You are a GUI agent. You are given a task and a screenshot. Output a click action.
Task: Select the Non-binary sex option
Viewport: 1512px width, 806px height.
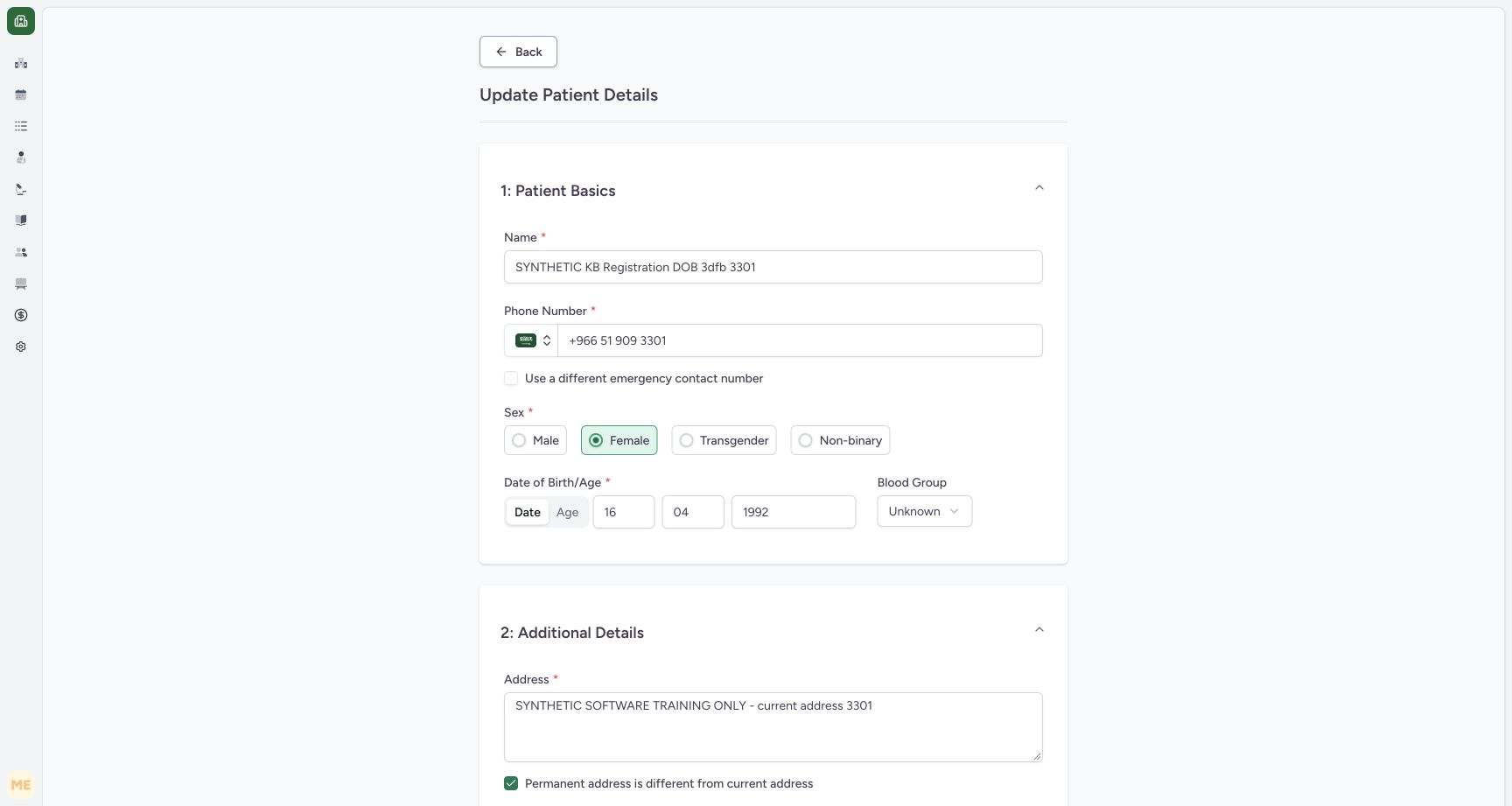pos(840,440)
